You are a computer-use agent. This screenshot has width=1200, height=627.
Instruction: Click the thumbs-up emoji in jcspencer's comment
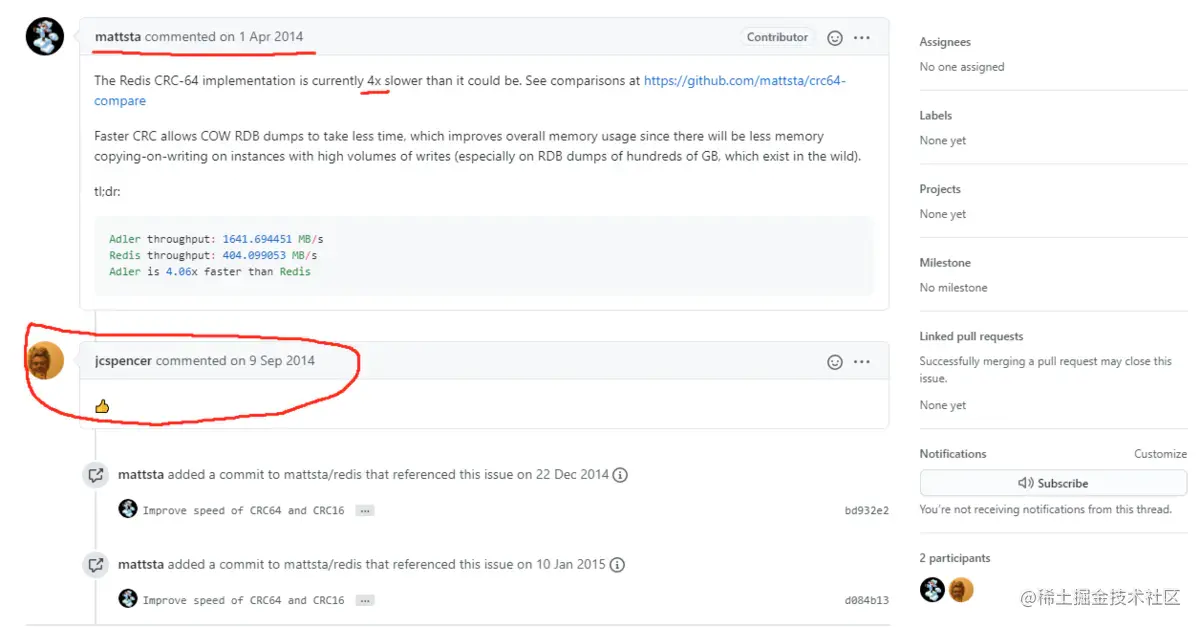point(102,406)
